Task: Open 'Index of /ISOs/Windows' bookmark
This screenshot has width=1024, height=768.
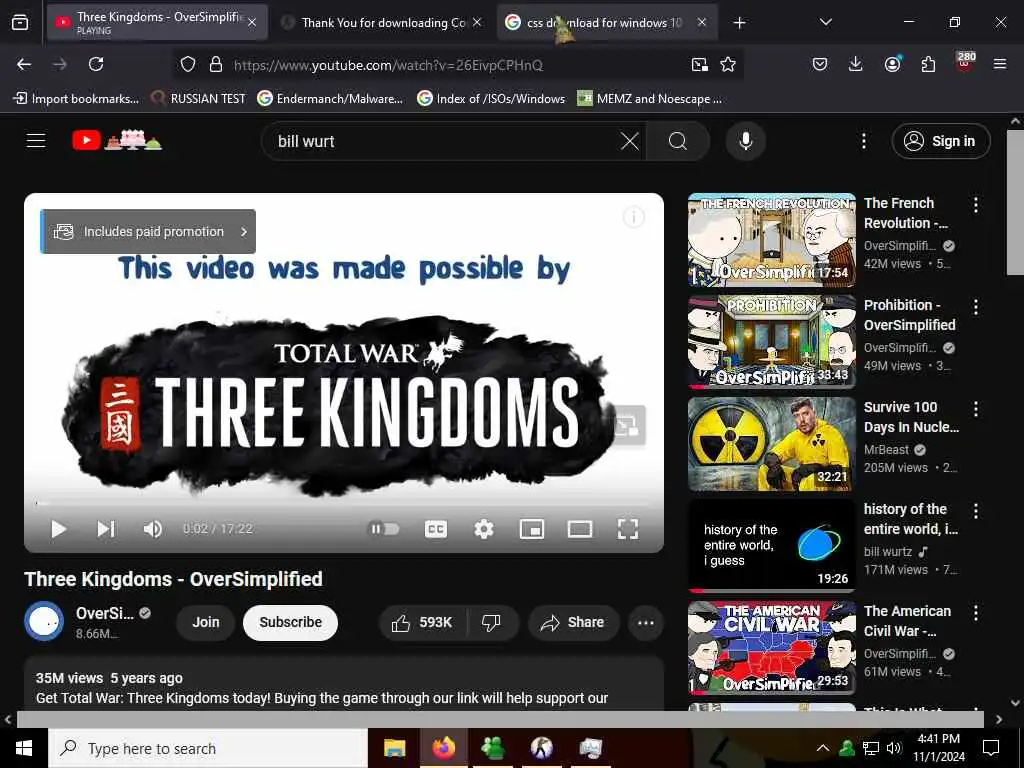Action: pyautogui.click(x=491, y=99)
